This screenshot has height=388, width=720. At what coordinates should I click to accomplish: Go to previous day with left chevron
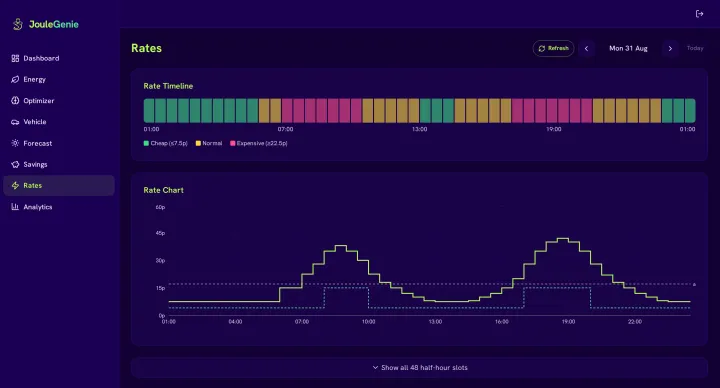tap(586, 48)
